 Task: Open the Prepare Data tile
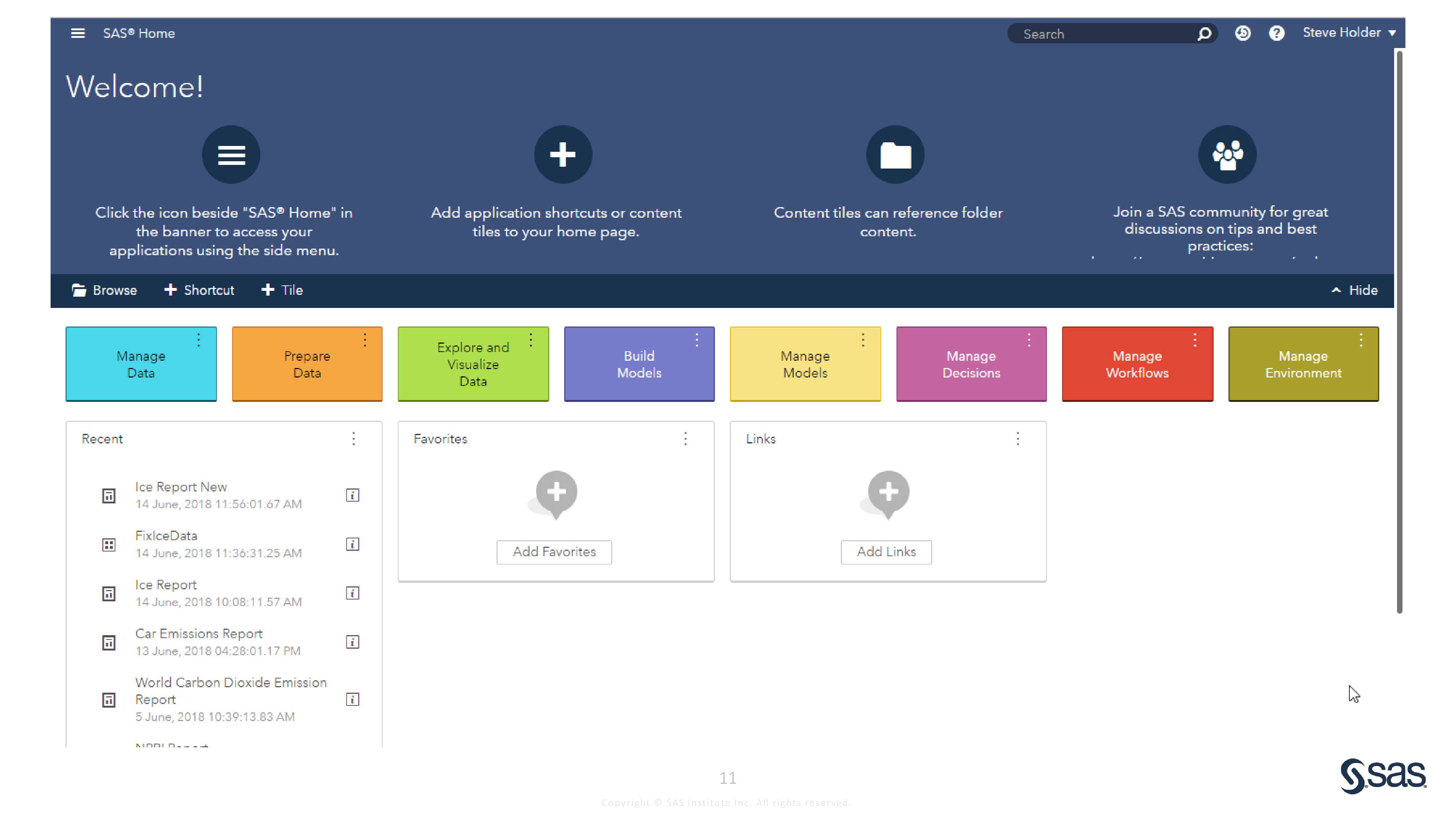(307, 364)
